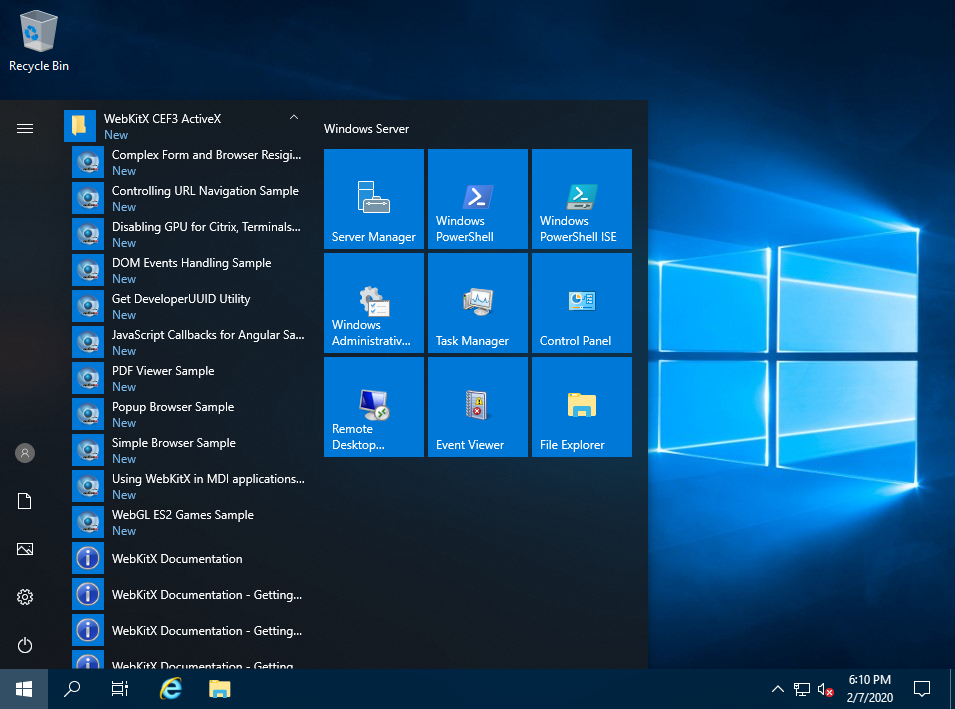Screen dimensions: 955x709
Task: Open Settings gear in Start sidebar
Action: pyautogui.click(x=25, y=597)
